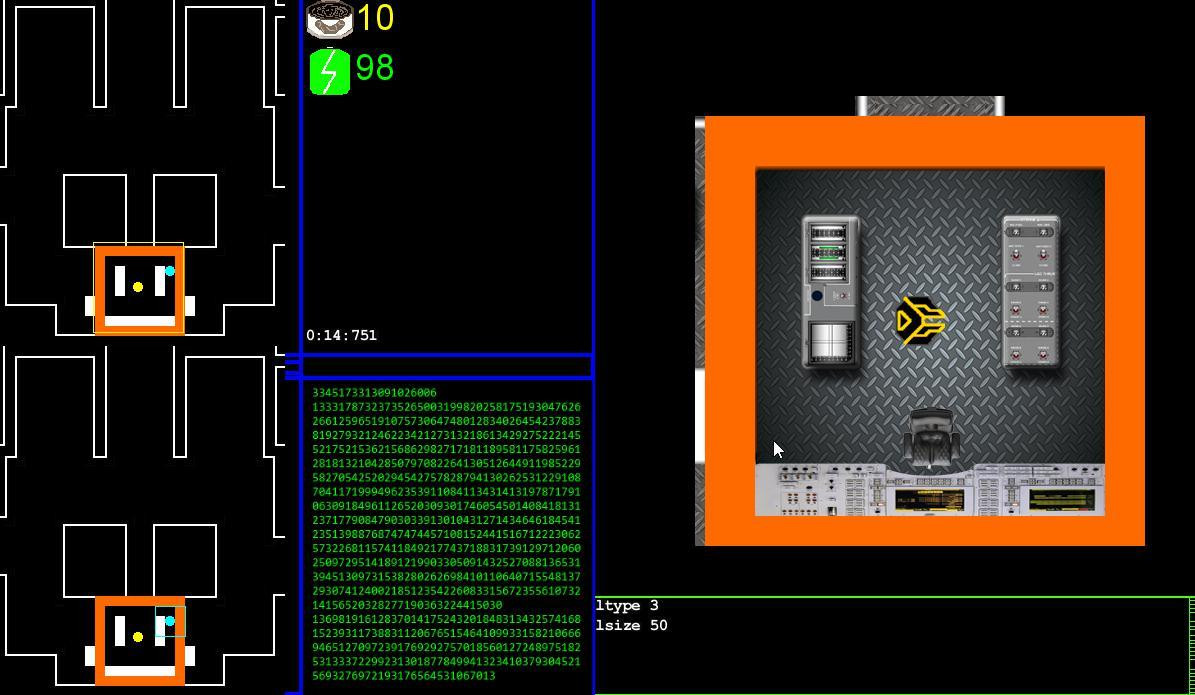Click the donut icon beside the 10 counter
This screenshot has width=1195, height=695.
click(x=330, y=18)
